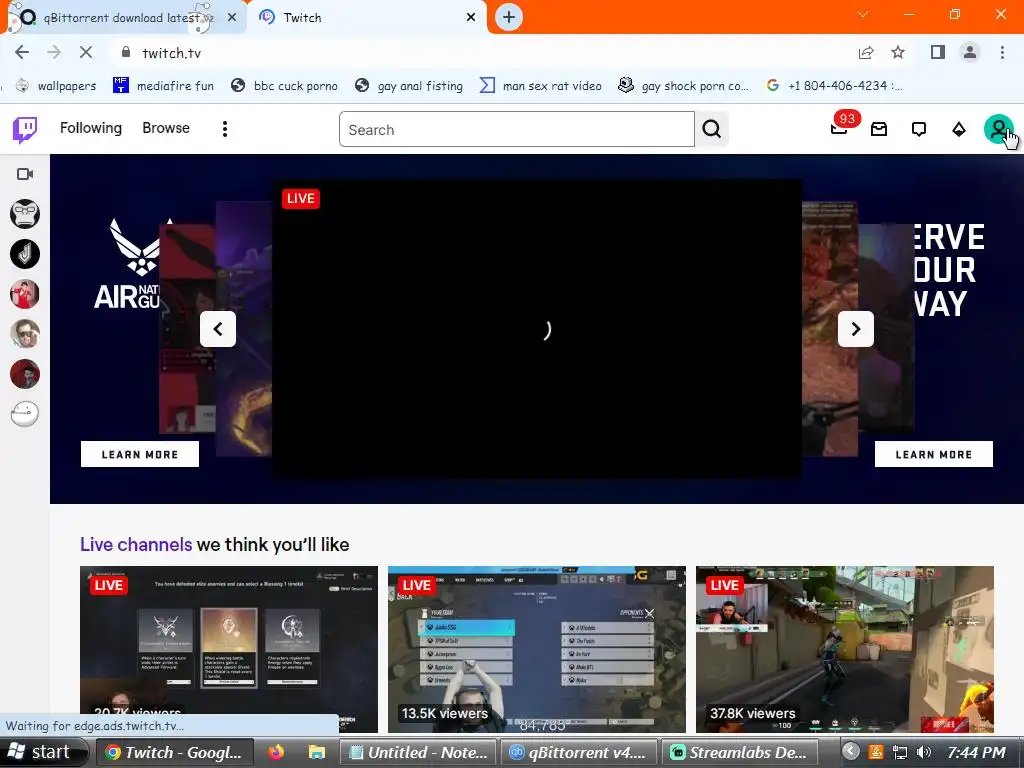
Task: Open sixth followed channel white face avatar
Action: tap(25, 413)
